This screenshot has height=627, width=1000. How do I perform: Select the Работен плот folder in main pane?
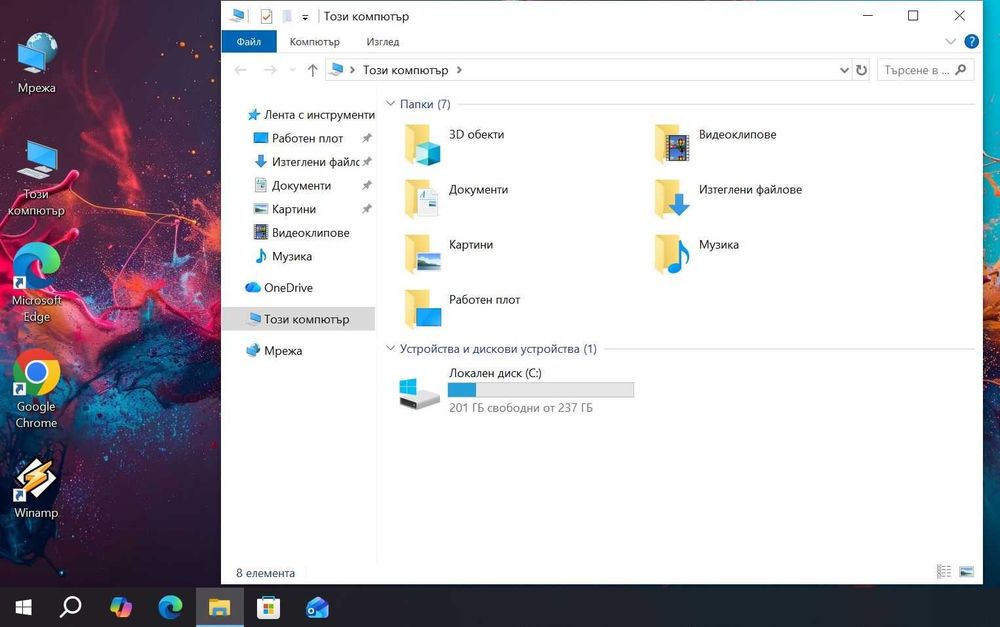(x=422, y=309)
